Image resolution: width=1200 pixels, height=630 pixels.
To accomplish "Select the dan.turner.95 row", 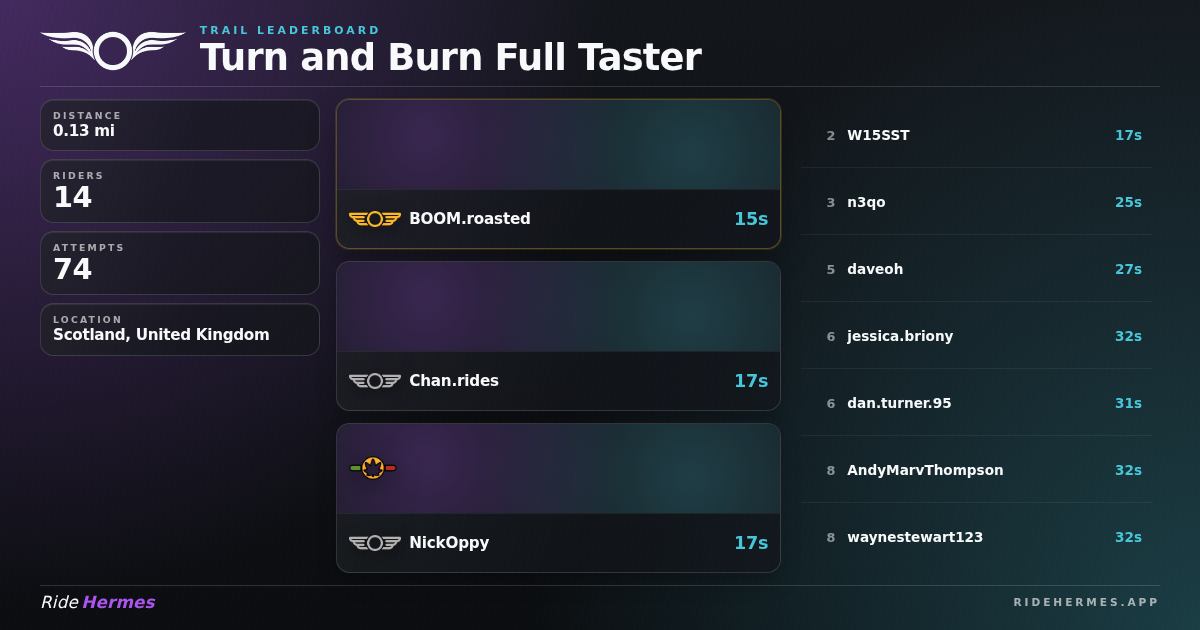I will coord(976,403).
